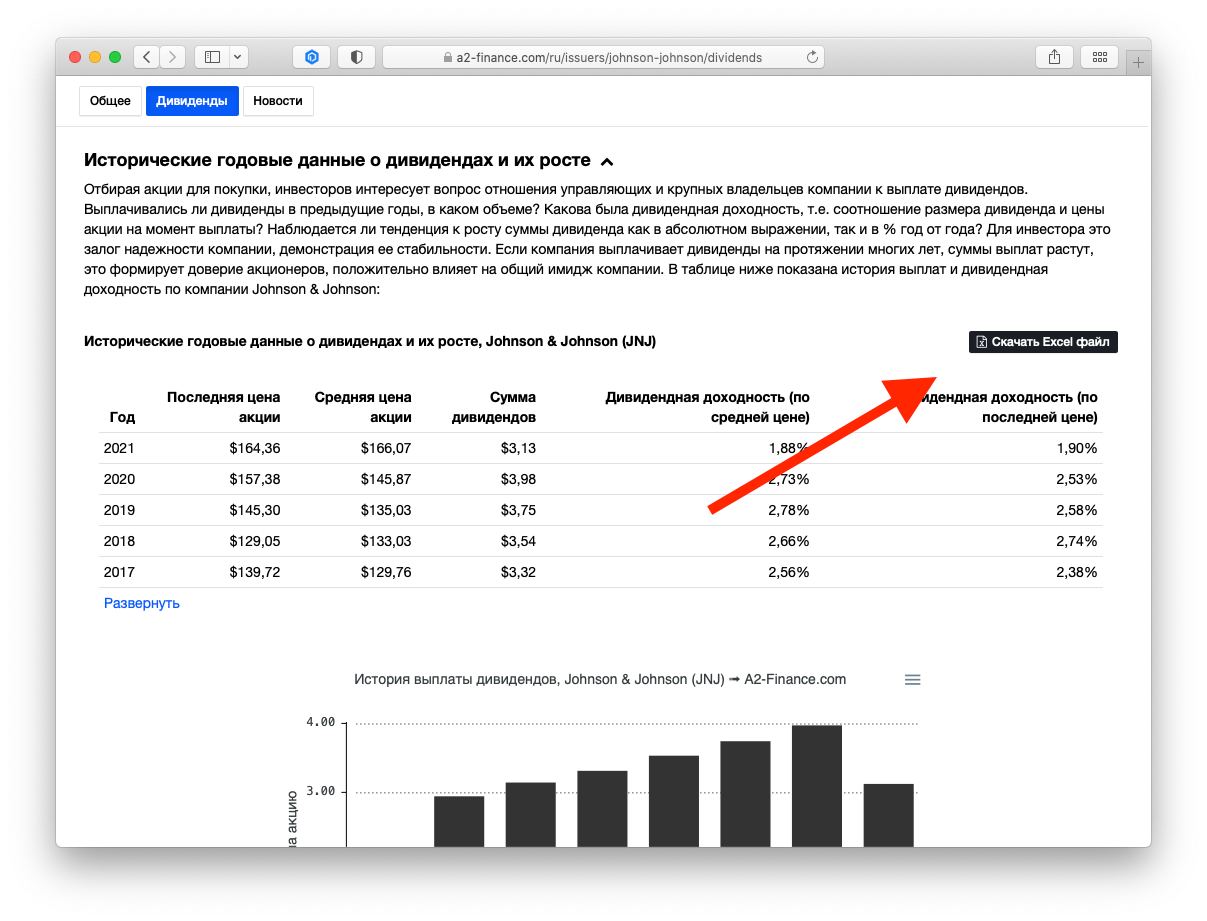
Task: Click the 2021 year row
Action: click(x=601, y=448)
